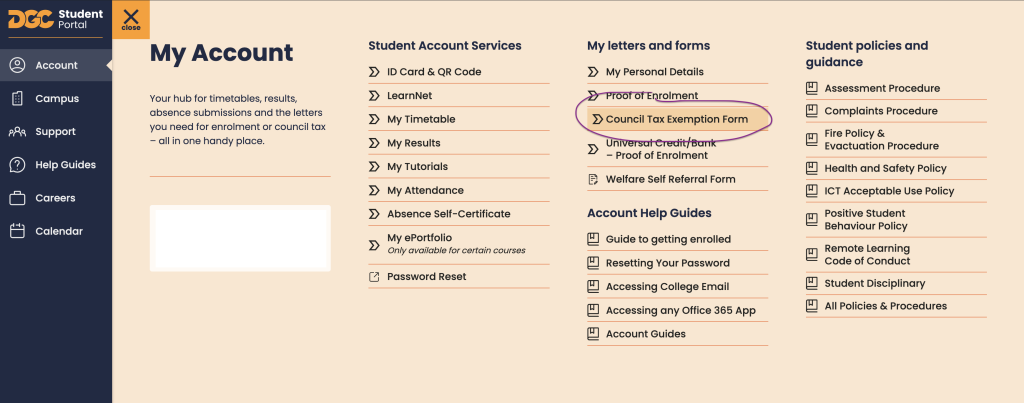View My Results
This screenshot has width=1024, height=403.
coord(413,143)
